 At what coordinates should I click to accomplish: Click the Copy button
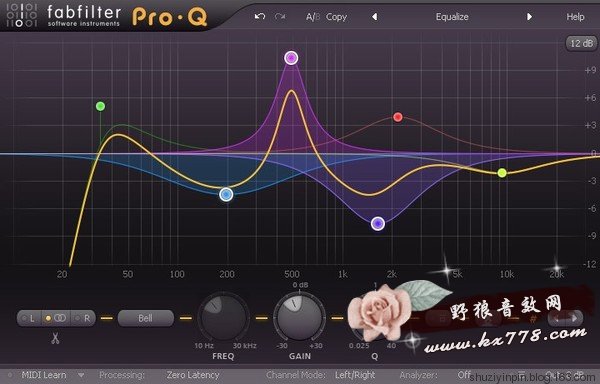point(336,17)
